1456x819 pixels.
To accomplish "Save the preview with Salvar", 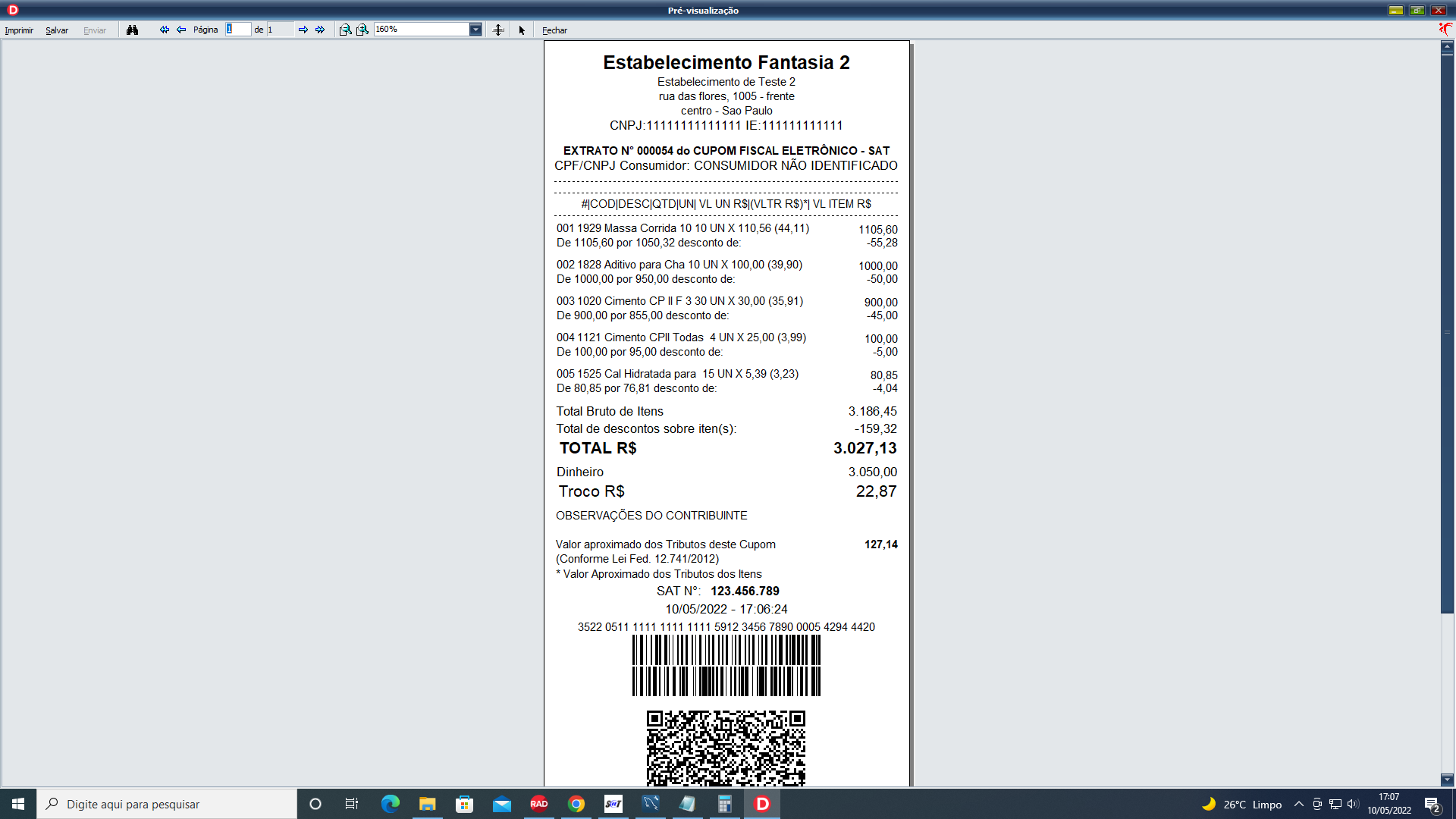I will pyautogui.click(x=57, y=30).
